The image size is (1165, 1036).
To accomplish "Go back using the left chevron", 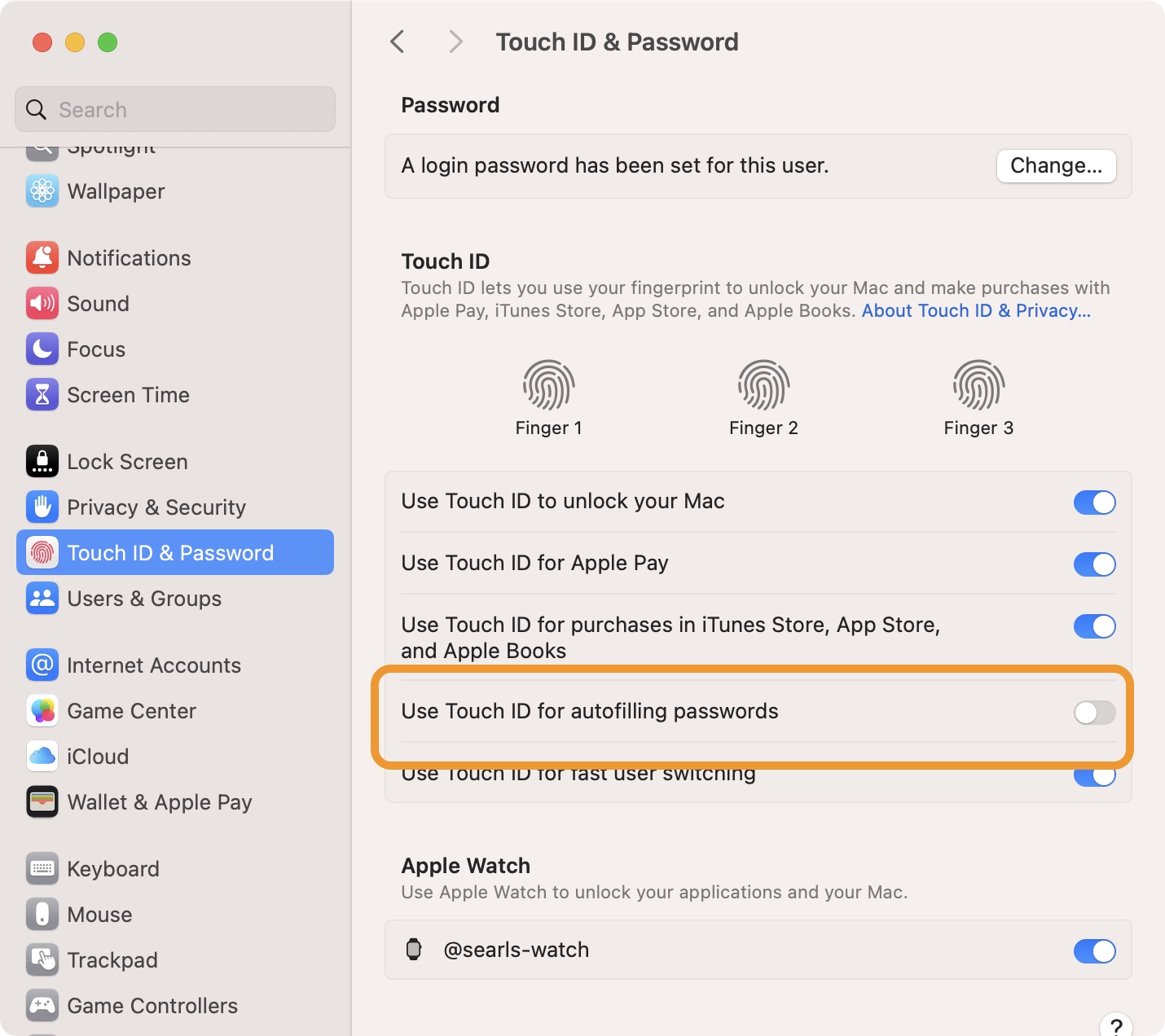I will pyautogui.click(x=398, y=42).
